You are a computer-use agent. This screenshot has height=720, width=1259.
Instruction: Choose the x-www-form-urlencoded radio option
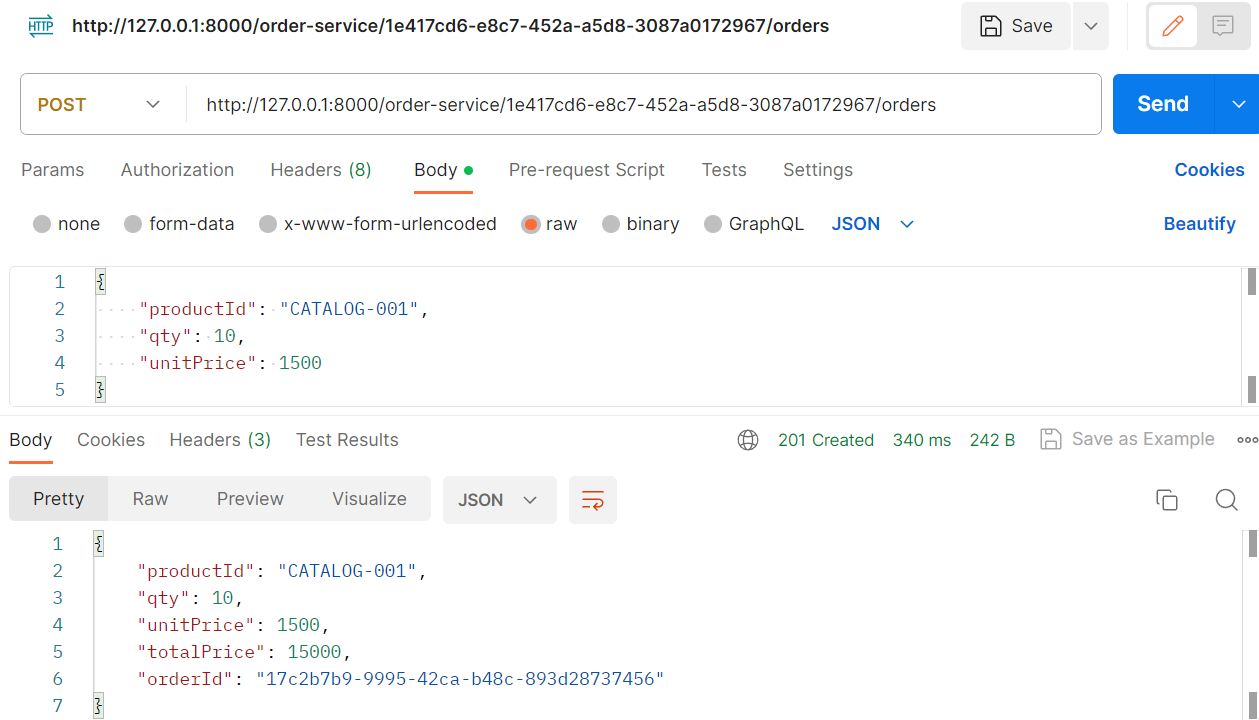pyautogui.click(x=268, y=224)
